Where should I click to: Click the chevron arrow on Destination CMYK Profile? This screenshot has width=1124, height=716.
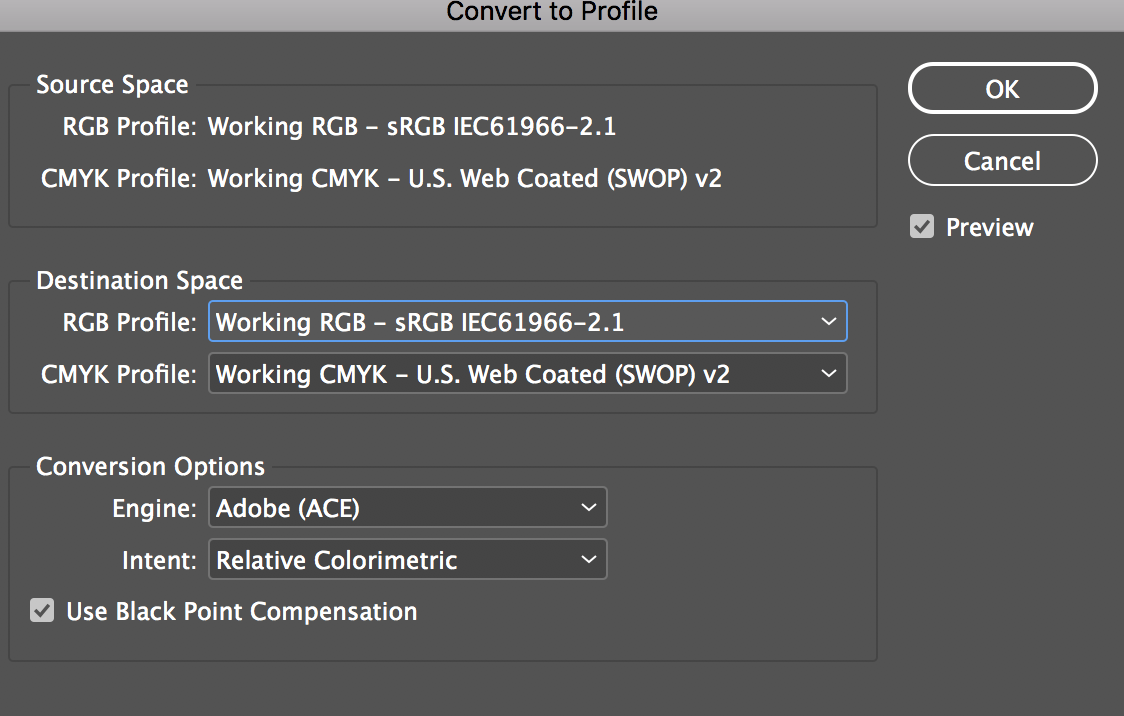coord(828,374)
